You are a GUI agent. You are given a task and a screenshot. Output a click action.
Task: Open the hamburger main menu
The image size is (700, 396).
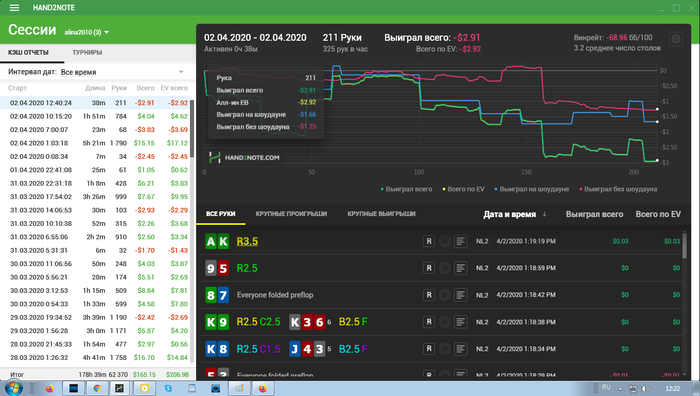pos(14,8)
